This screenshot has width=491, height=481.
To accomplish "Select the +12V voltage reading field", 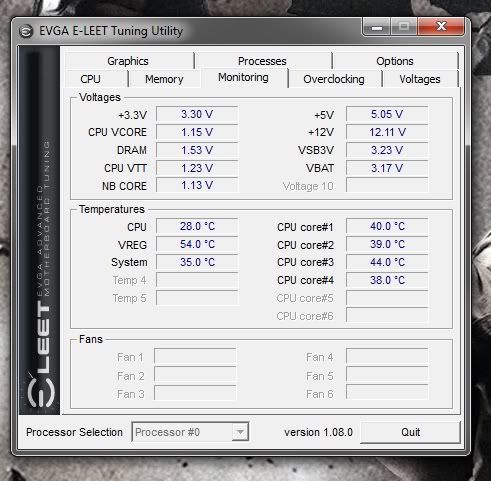I will click(387, 132).
